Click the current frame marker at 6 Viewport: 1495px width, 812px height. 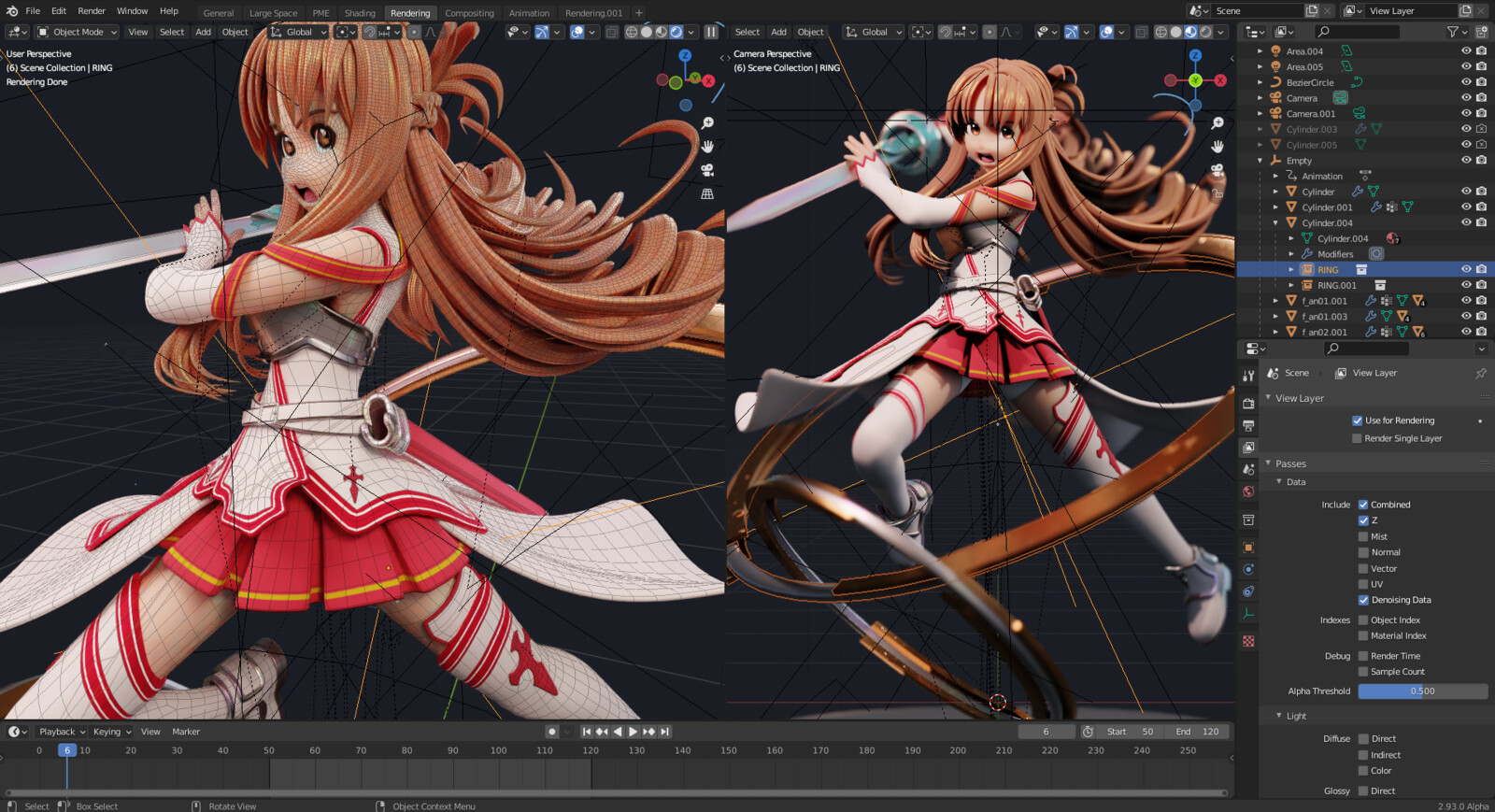click(66, 750)
